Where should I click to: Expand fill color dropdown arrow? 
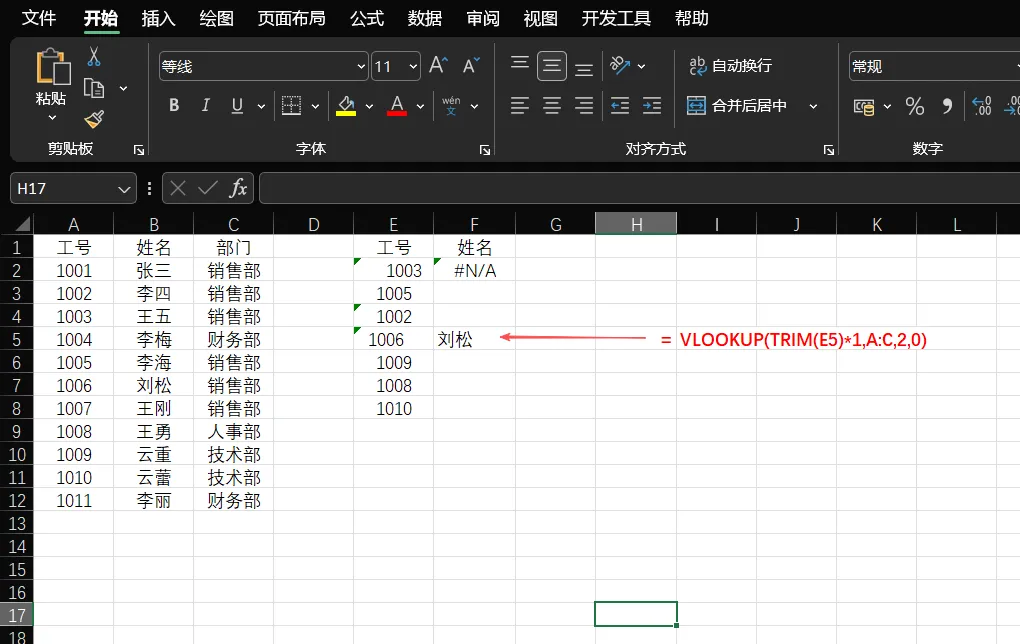click(x=369, y=106)
